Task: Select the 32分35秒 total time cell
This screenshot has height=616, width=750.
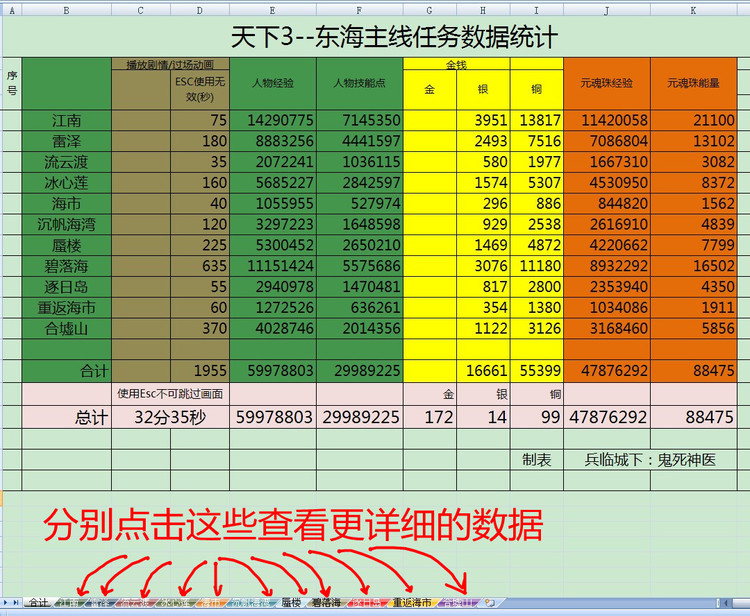Action: coord(170,418)
